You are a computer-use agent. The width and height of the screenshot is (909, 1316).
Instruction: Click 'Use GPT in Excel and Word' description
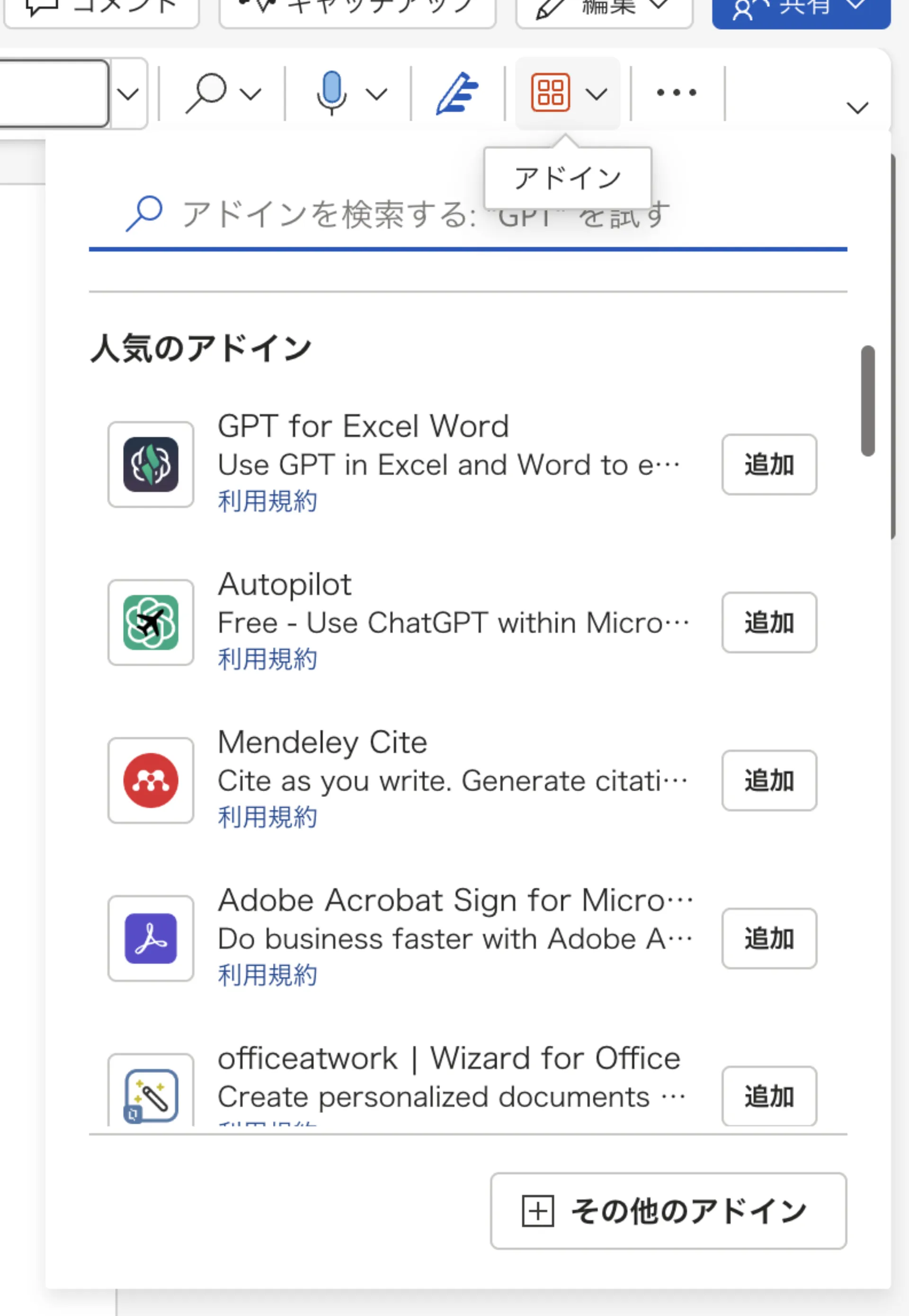pos(449,466)
